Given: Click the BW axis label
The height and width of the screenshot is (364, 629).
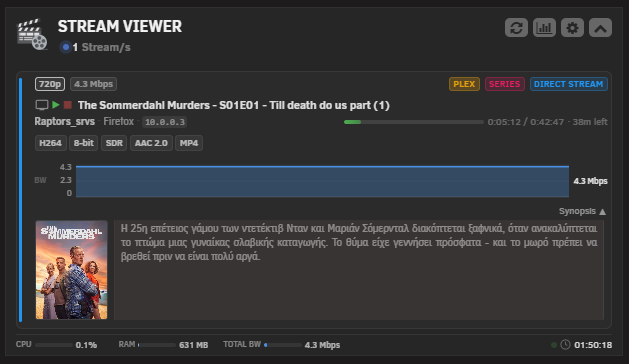Looking at the screenshot, I should point(40,180).
